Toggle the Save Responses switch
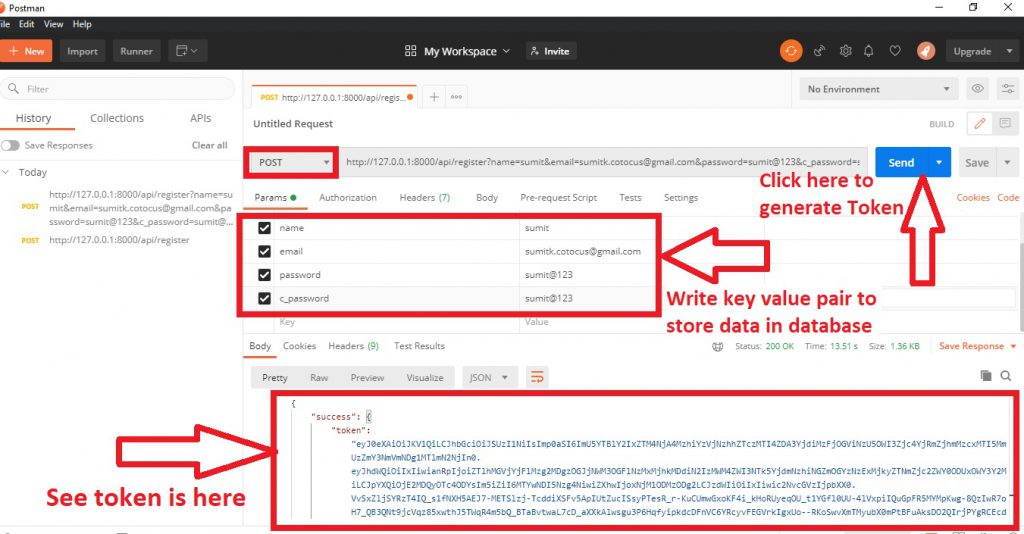Viewport: 1024px width, 534px height. [10, 145]
